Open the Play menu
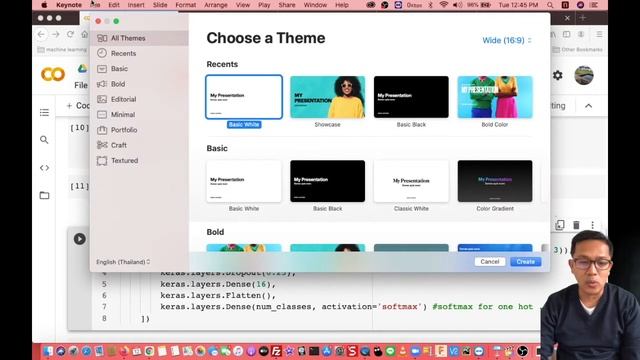The width and height of the screenshot is (640, 360). [264, 5]
